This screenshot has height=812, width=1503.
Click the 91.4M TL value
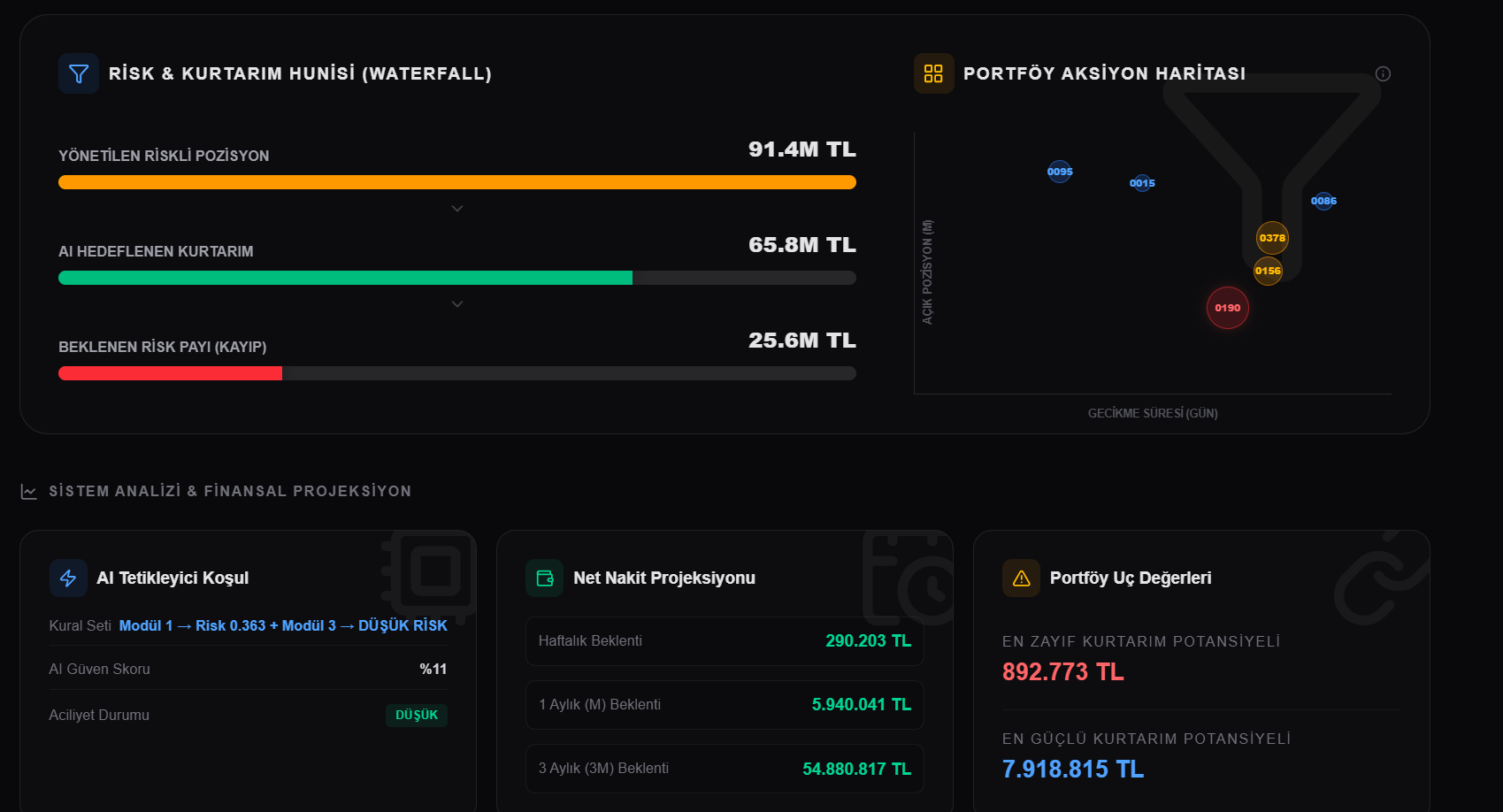[x=802, y=149]
